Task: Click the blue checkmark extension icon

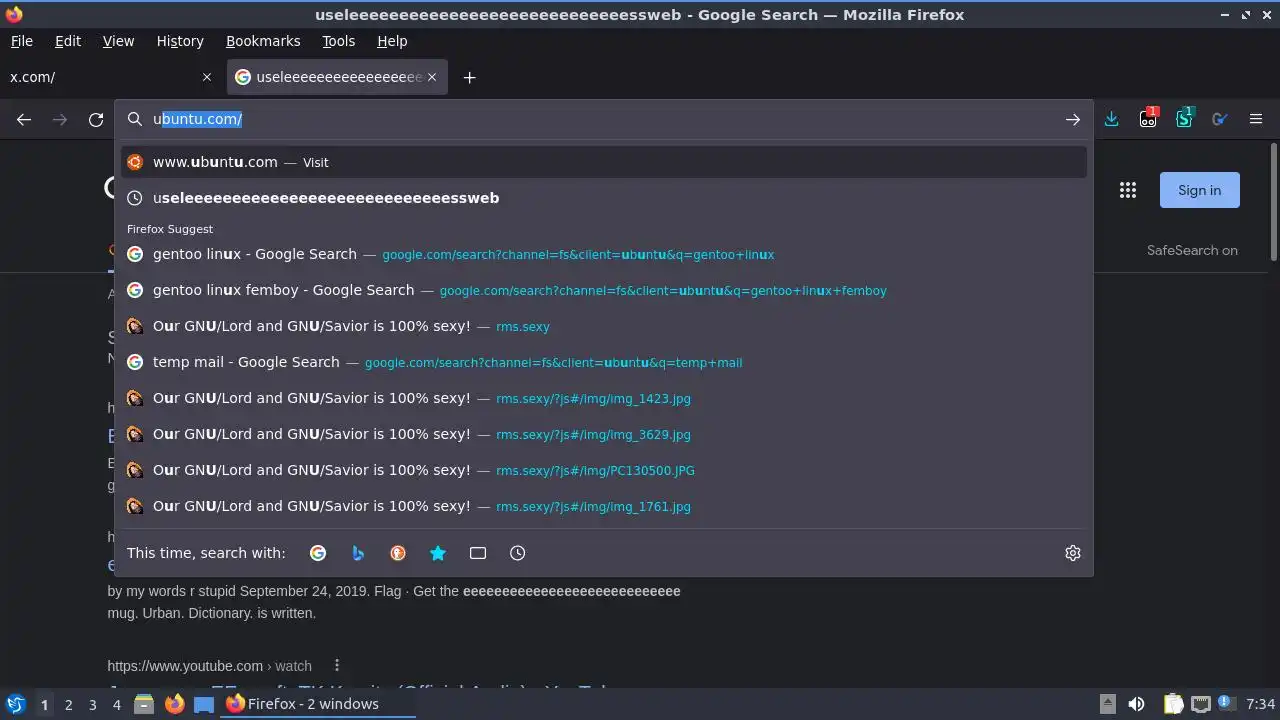Action: [1220, 119]
